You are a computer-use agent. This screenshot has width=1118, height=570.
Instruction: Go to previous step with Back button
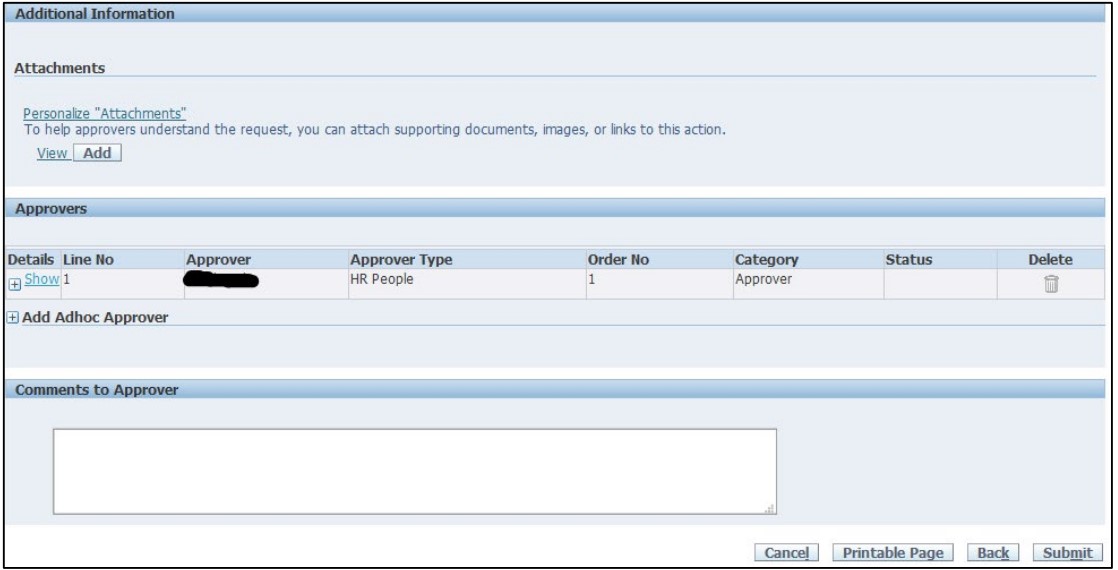click(992, 553)
